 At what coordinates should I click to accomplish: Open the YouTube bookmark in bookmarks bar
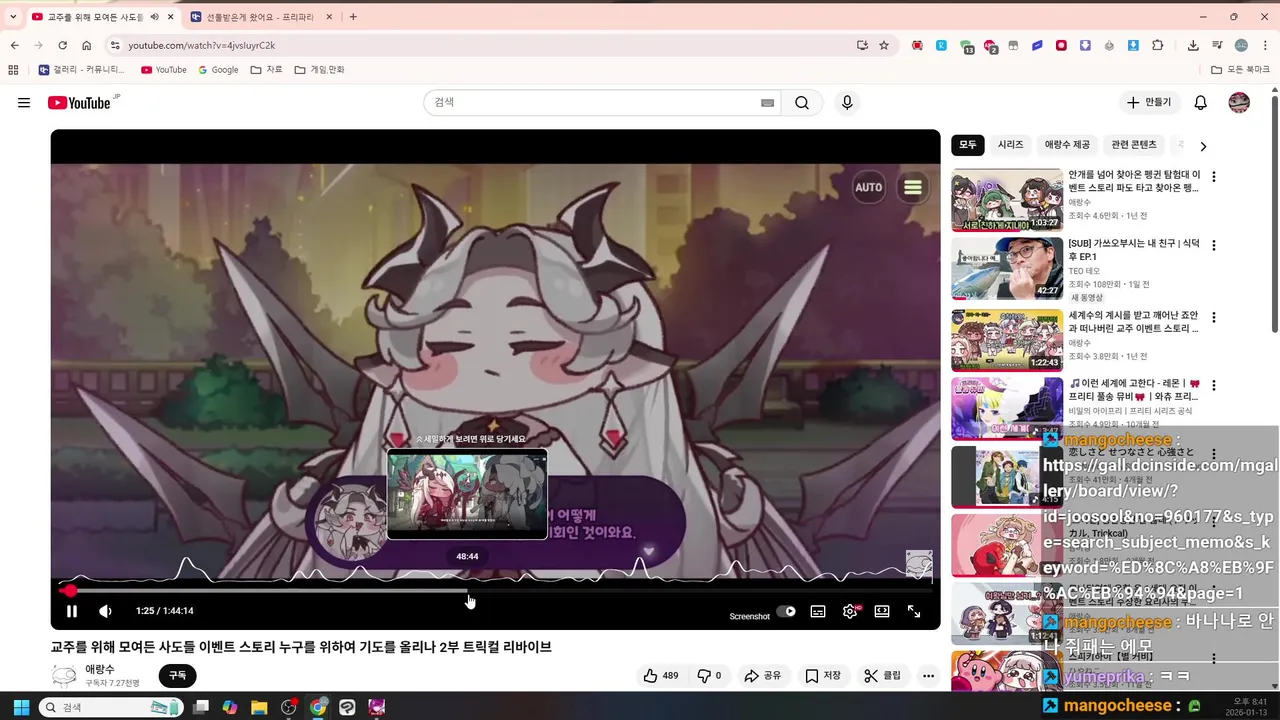[164, 70]
